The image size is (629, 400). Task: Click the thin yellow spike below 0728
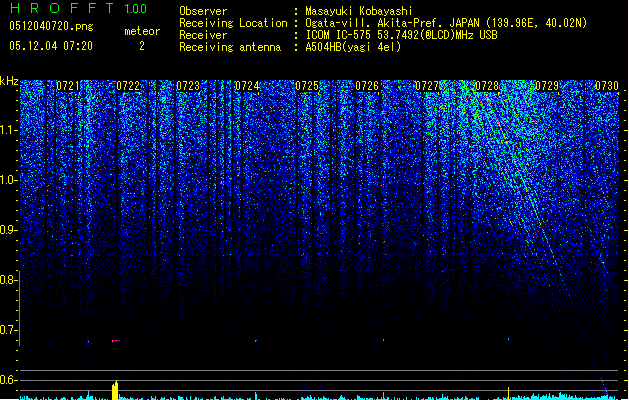(509, 393)
